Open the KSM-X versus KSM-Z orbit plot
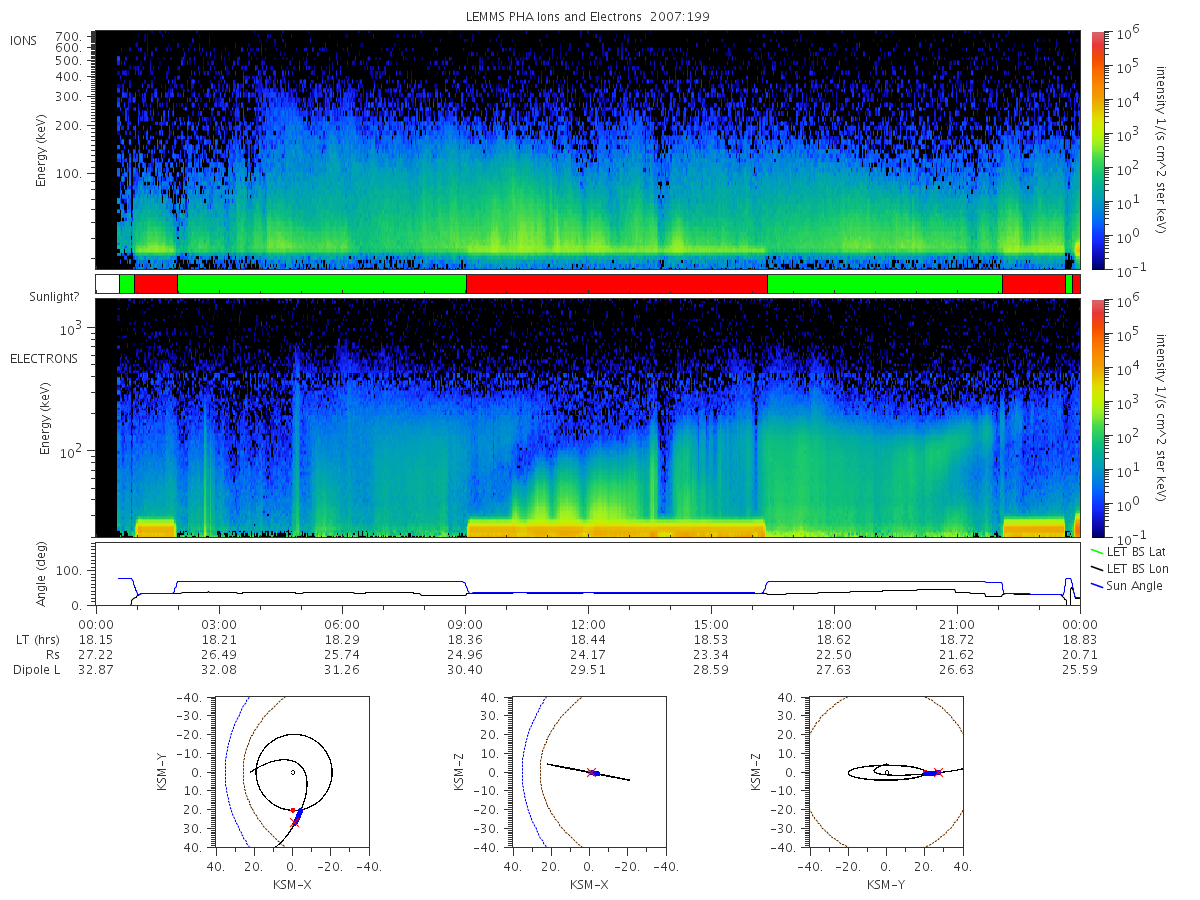Screen dimensions: 1200x900 [587, 771]
